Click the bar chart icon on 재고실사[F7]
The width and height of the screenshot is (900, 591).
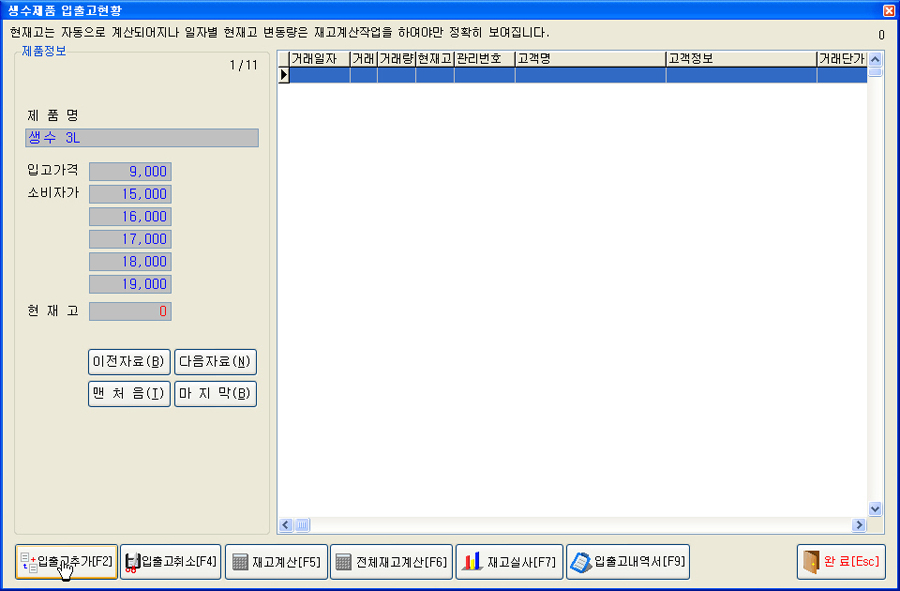(472, 562)
